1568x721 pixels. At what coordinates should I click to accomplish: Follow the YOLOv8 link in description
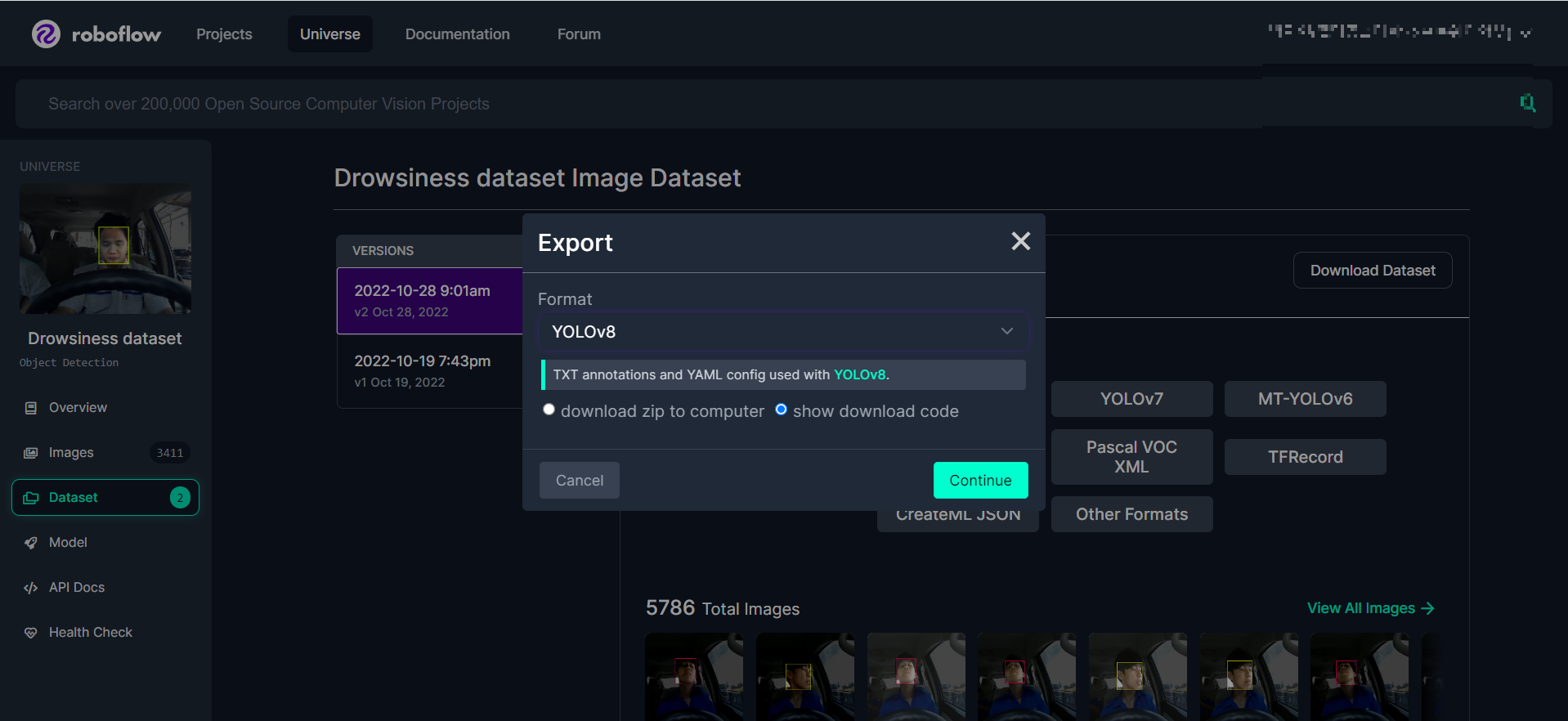coord(859,374)
